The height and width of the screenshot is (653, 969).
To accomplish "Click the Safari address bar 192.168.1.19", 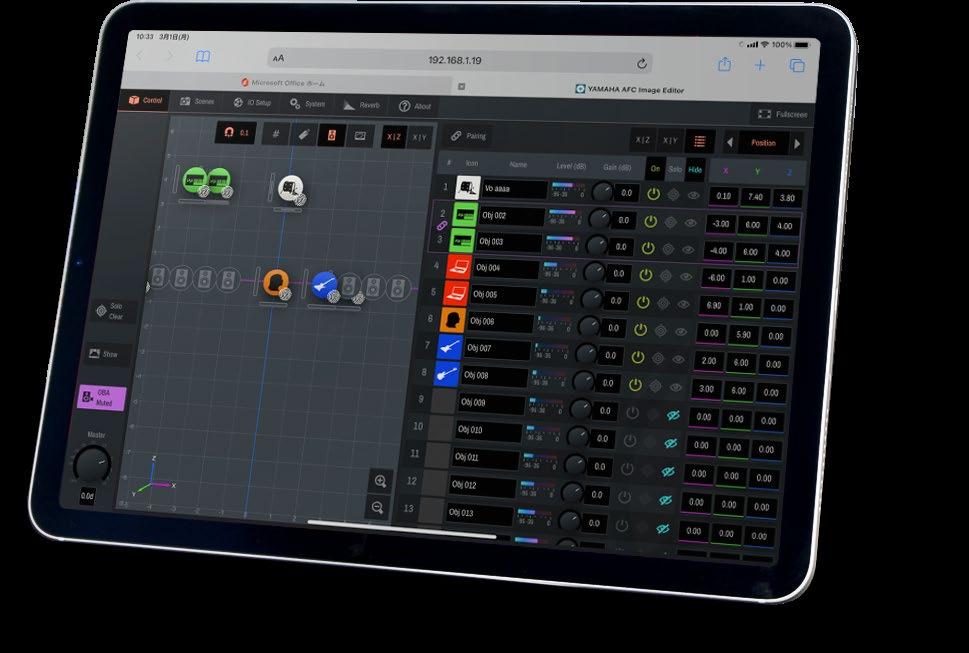I will click(x=460, y=61).
